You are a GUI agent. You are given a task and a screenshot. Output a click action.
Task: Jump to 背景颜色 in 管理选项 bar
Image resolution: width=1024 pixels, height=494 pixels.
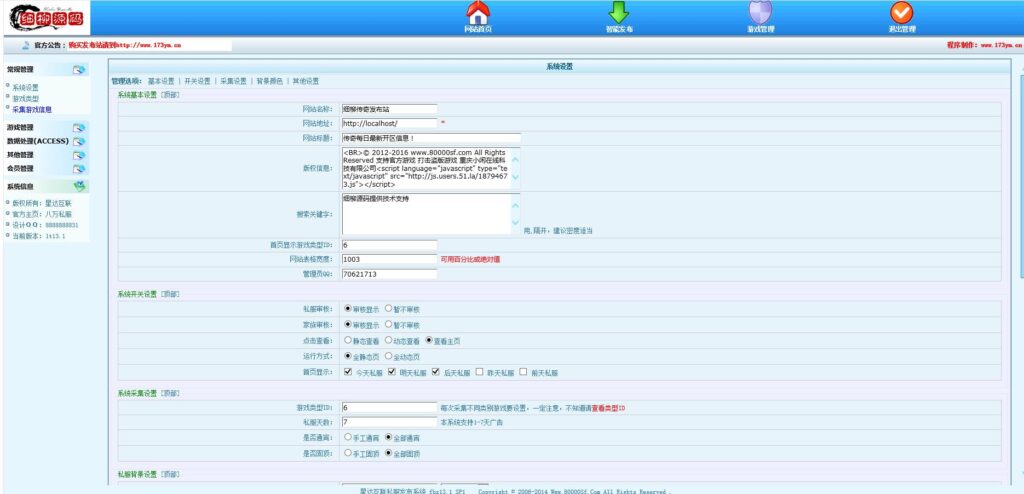pyautogui.click(x=270, y=81)
